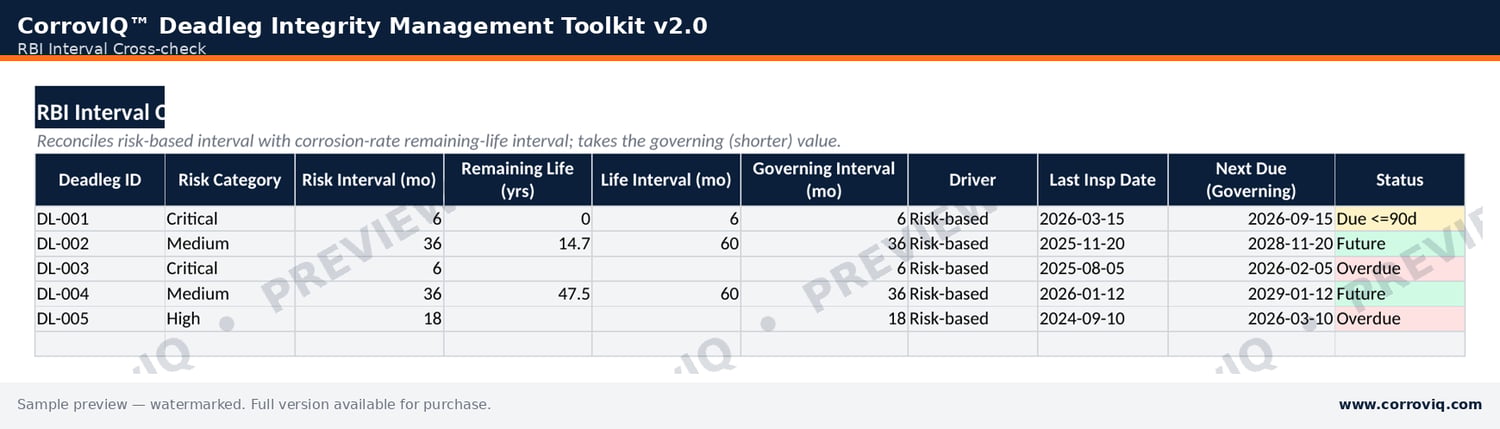This screenshot has width=1500, height=429.
Task: Click the Driver column header
Action: [973, 180]
